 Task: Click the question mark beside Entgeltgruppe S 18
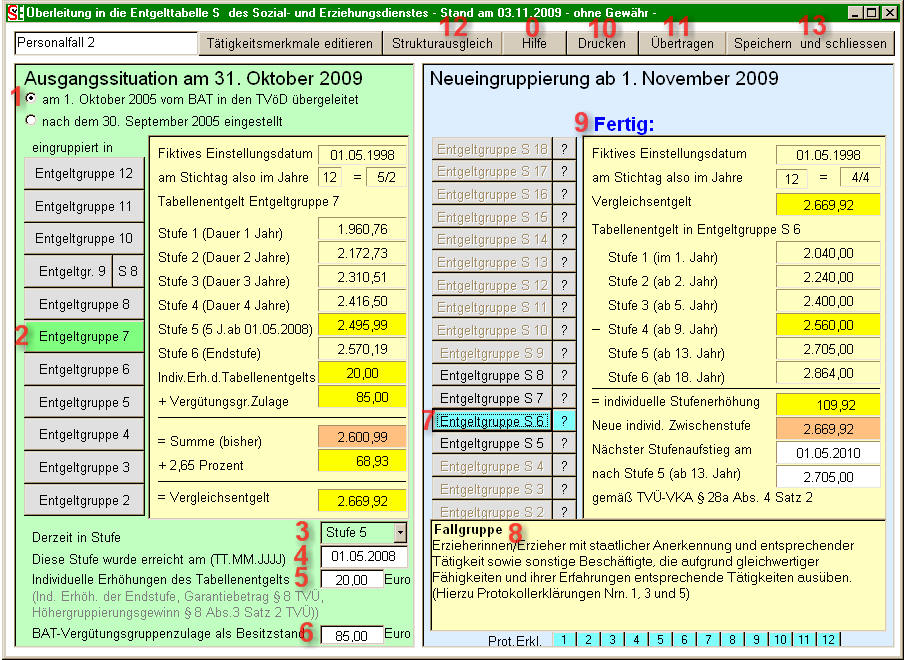point(563,149)
